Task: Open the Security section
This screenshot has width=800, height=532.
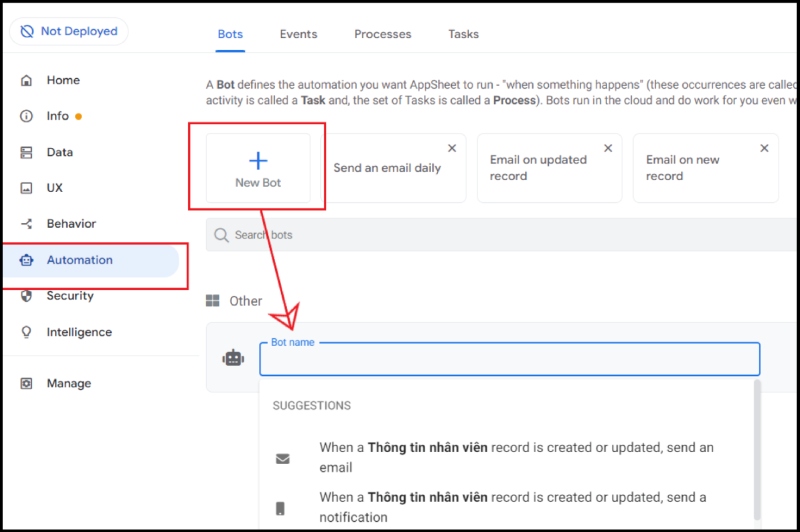Action: 70,296
